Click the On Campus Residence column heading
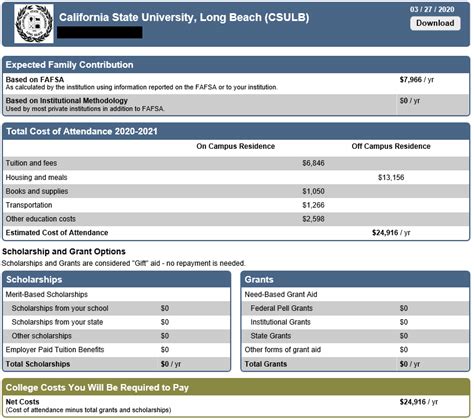This screenshot has height=420, width=474. (236, 146)
